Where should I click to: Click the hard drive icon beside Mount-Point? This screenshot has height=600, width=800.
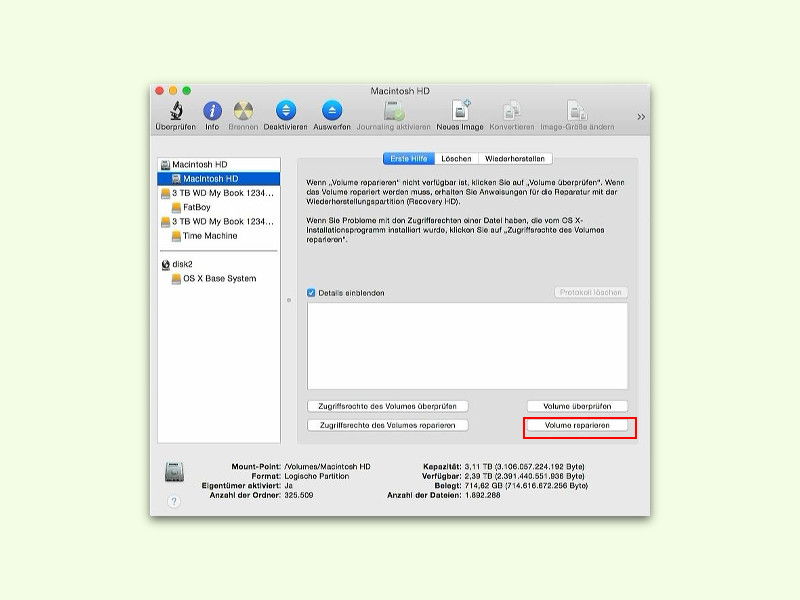pos(174,472)
